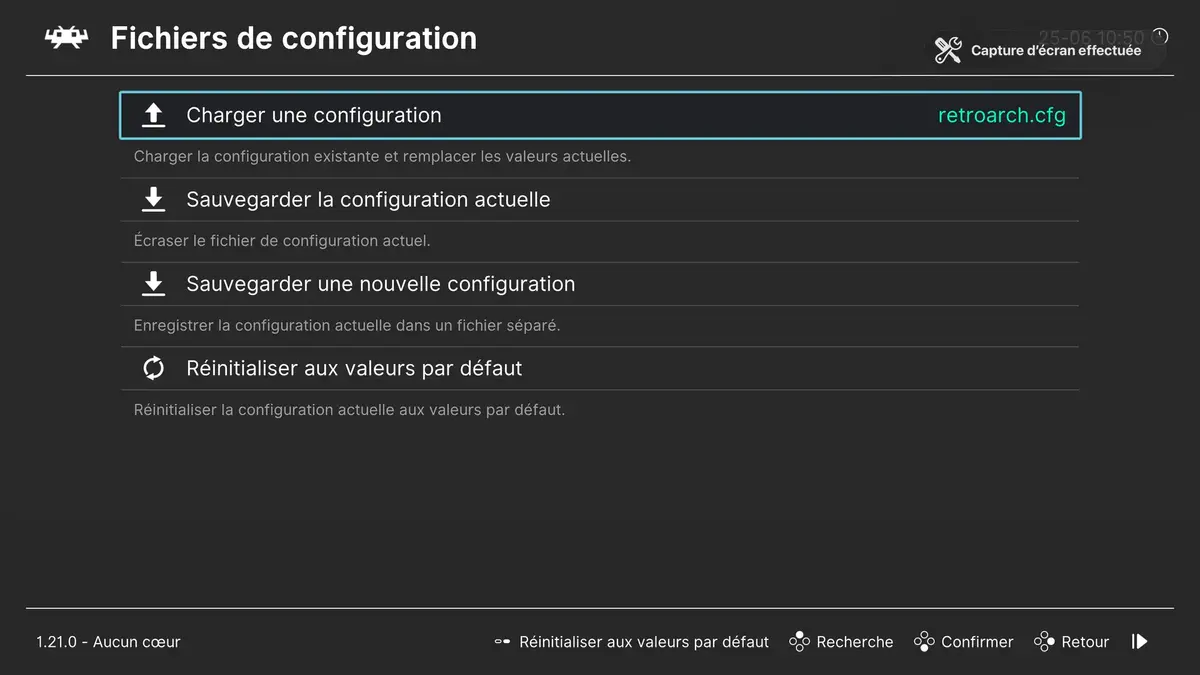
Task: Click the crossed tools screenshot notification icon
Action: (948, 49)
